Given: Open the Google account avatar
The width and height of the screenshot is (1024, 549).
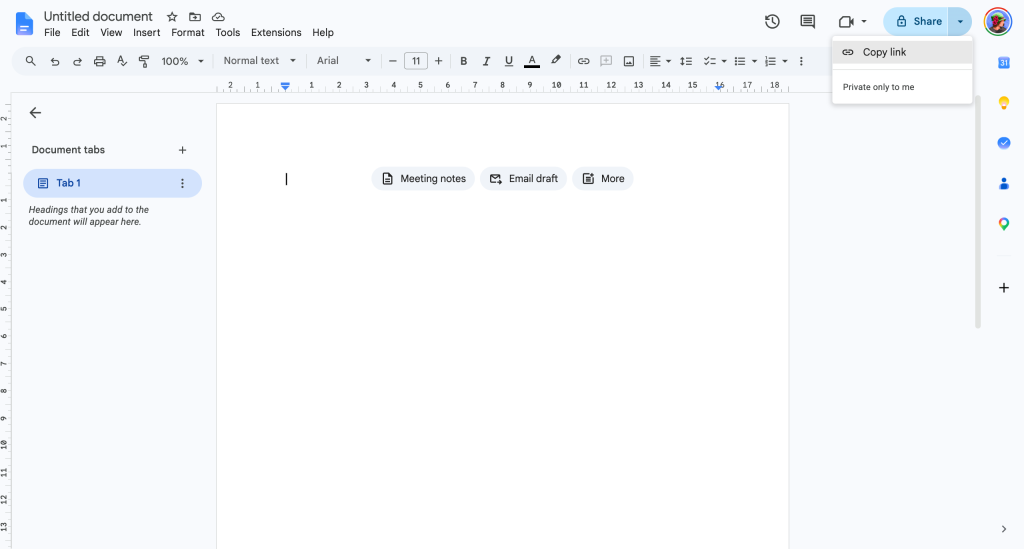Looking at the screenshot, I should (x=997, y=22).
